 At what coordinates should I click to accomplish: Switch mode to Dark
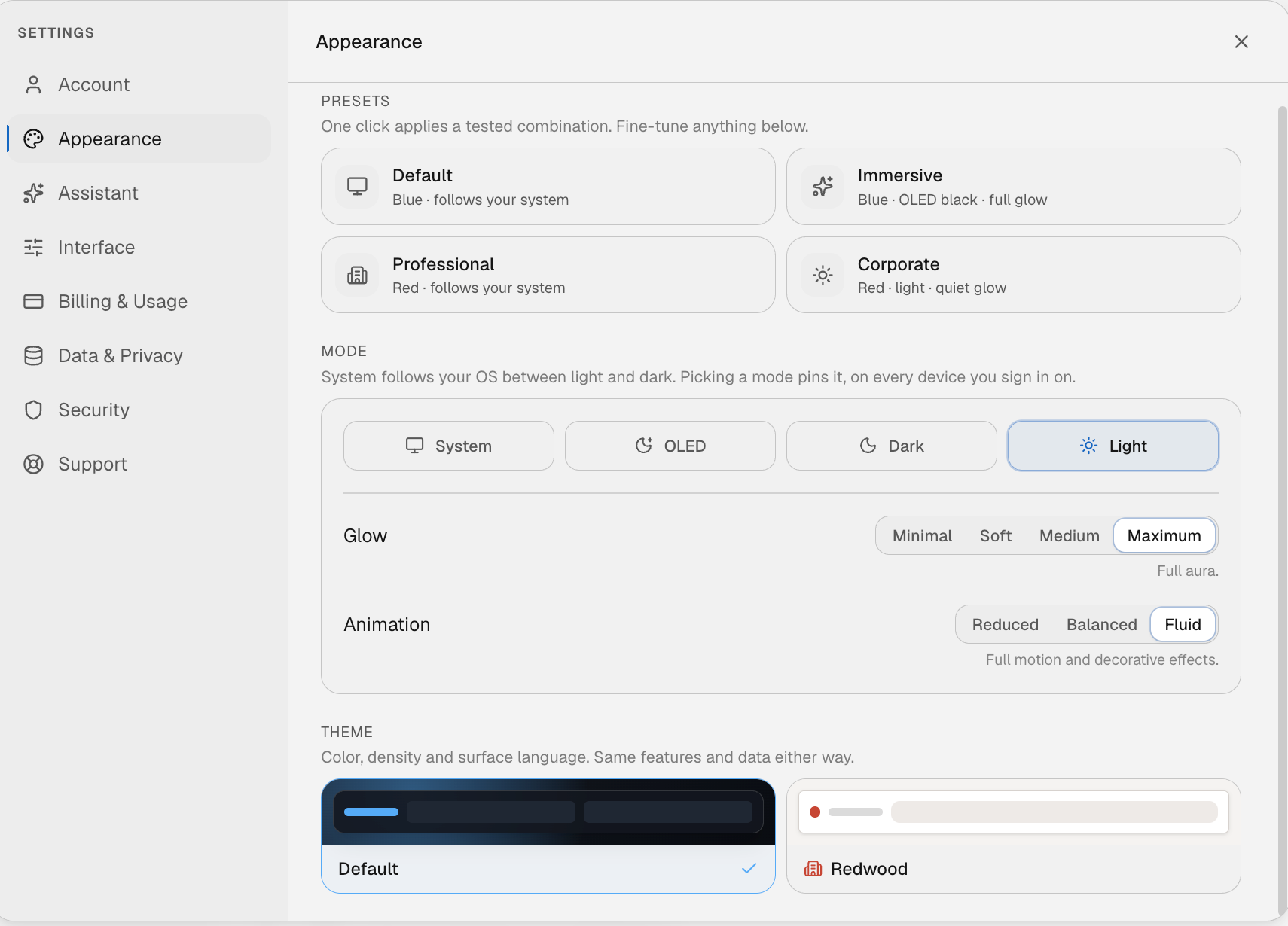coord(892,446)
